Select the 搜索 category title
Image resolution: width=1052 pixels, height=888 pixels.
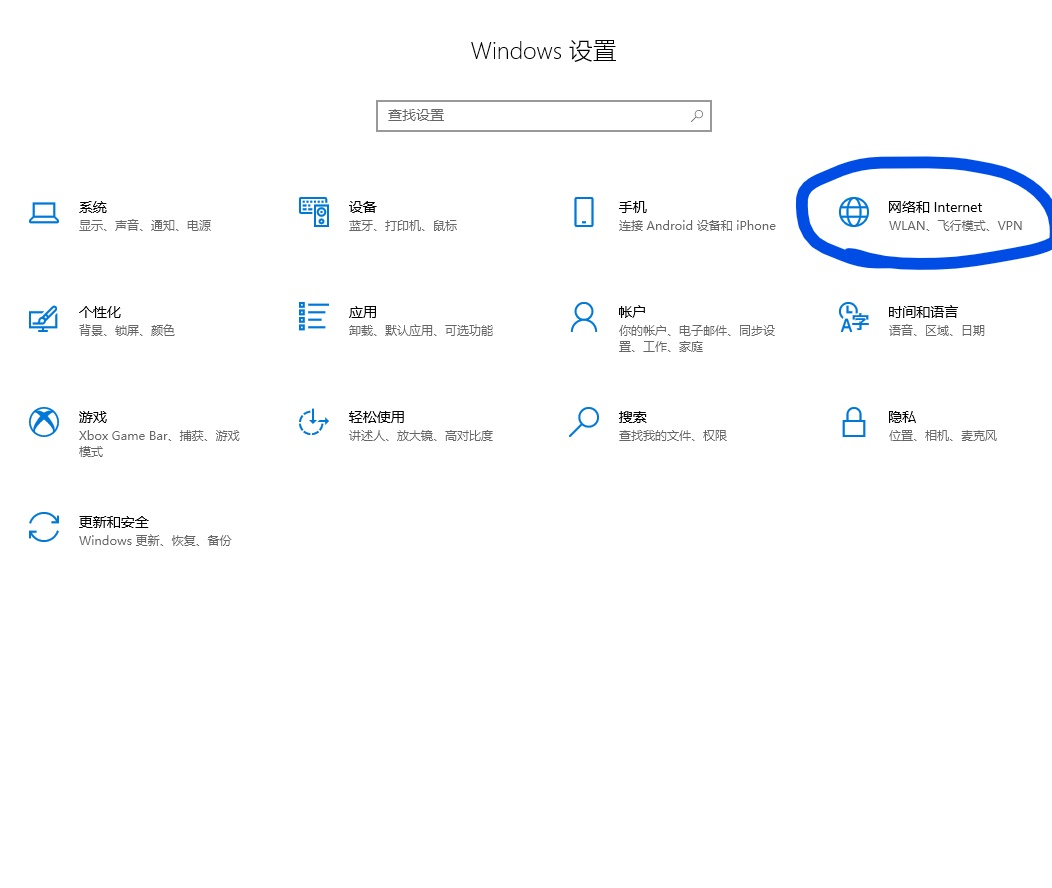[x=632, y=417]
